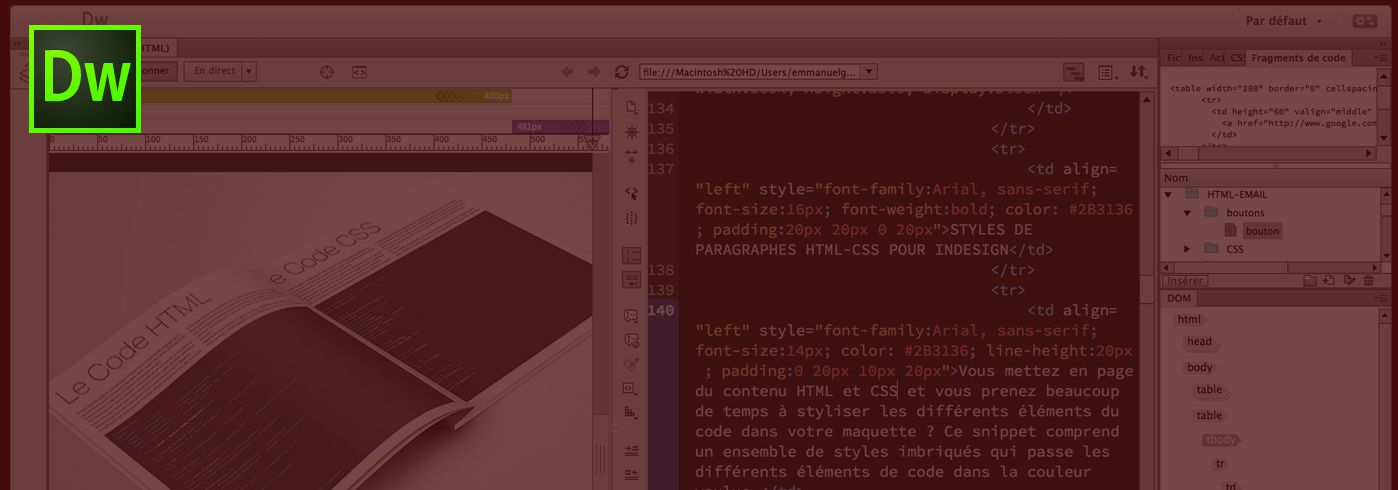Open the file URL address dropdown arrow
The image size is (1398, 490).
869,72
